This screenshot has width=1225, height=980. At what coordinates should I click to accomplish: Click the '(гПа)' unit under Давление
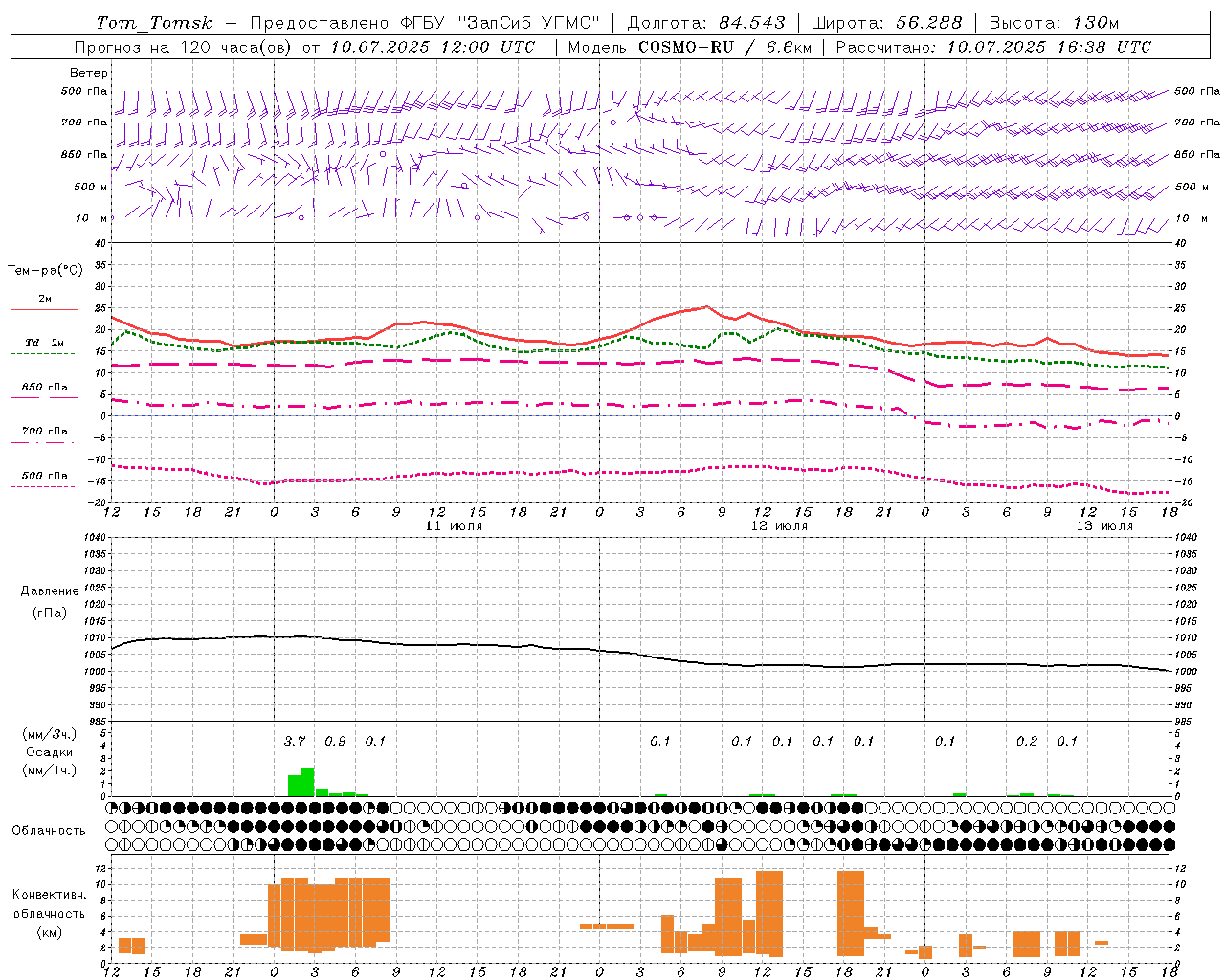point(50,613)
